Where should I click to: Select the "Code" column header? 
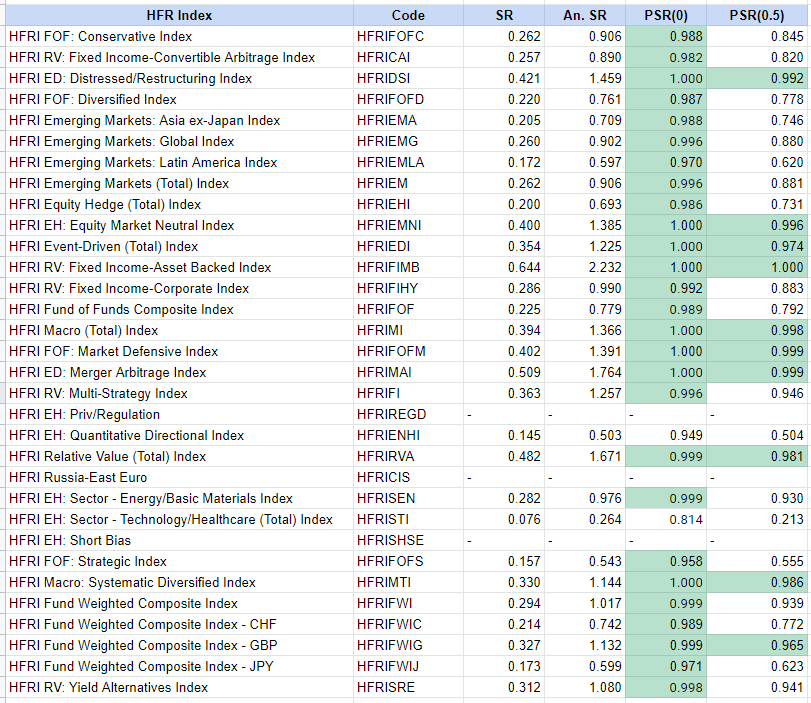pos(408,16)
